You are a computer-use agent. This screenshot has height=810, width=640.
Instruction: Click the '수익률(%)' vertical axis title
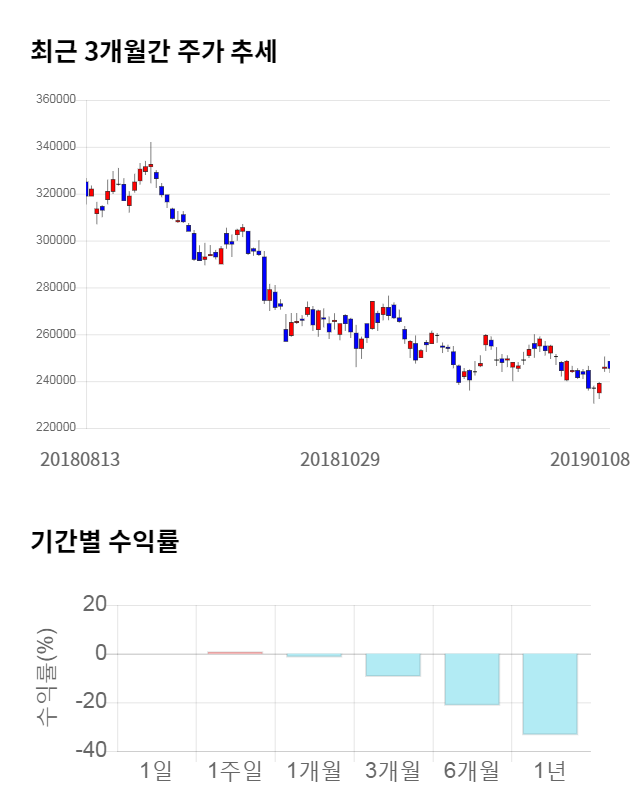[47, 678]
